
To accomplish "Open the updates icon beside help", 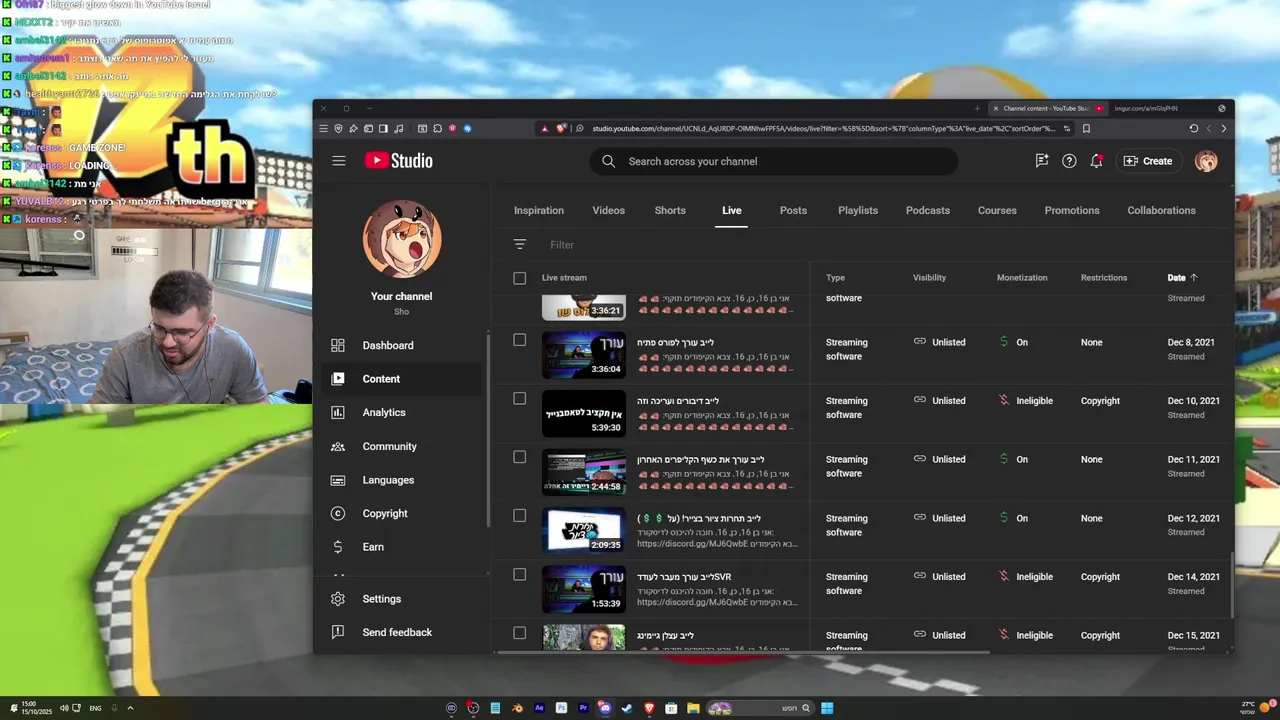I will pos(1042,161).
